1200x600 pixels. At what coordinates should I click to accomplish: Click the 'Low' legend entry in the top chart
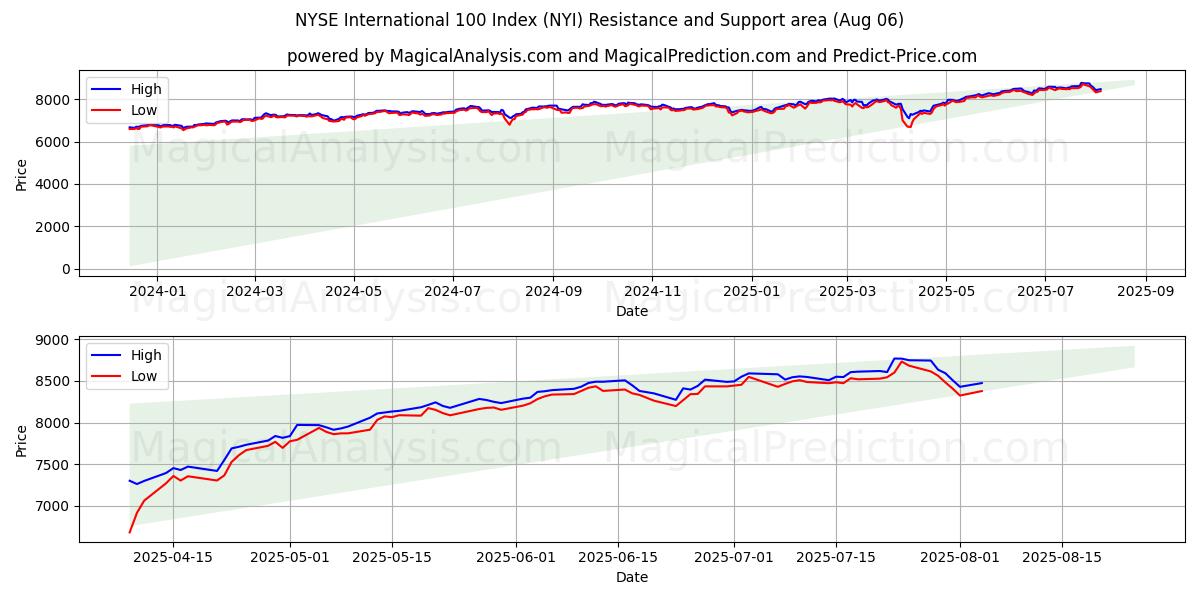pos(127,110)
